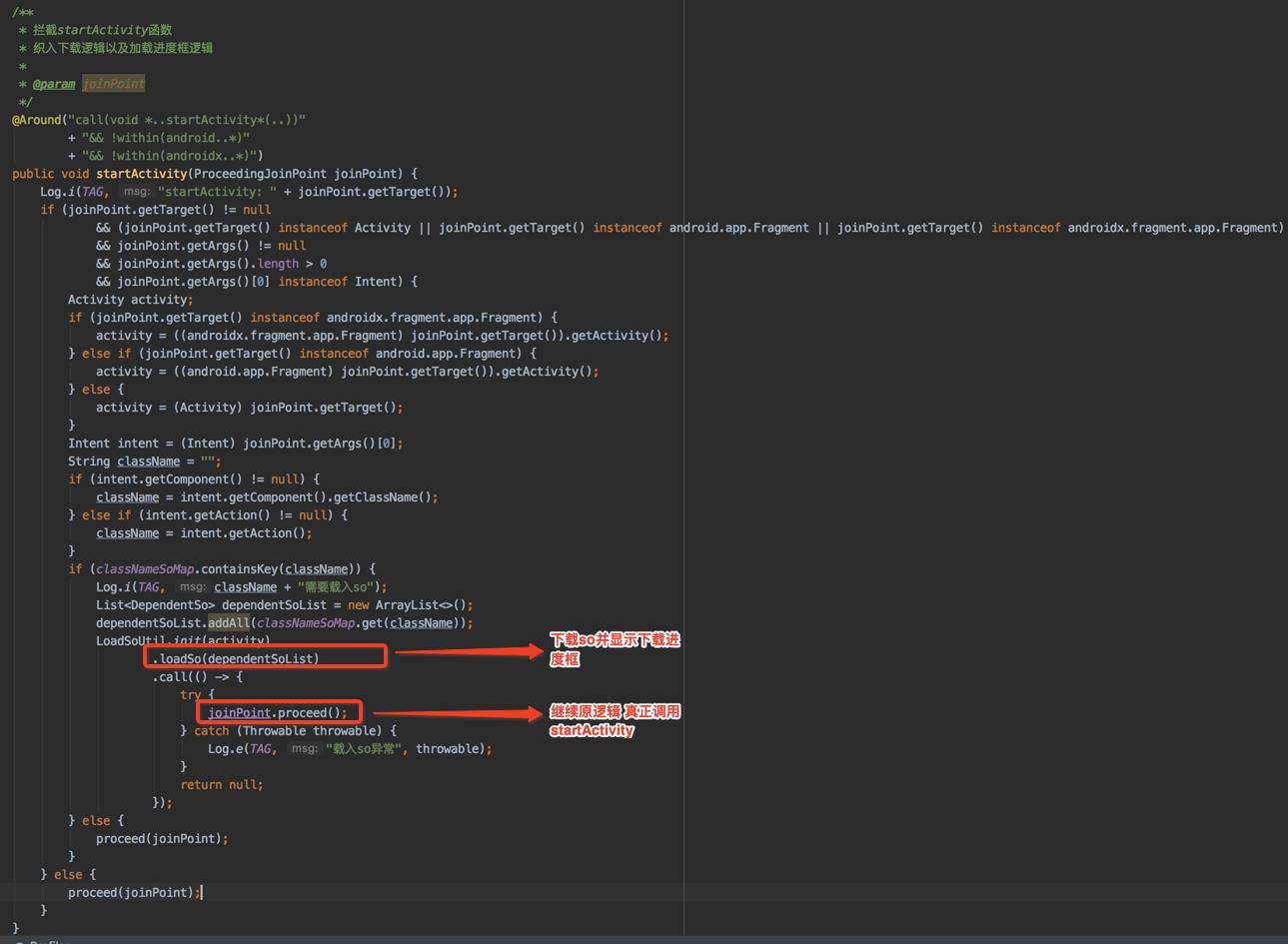Image resolution: width=1288 pixels, height=944 pixels.
Task: Click the .call(() -> { lambda line
Action: pos(198,677)
